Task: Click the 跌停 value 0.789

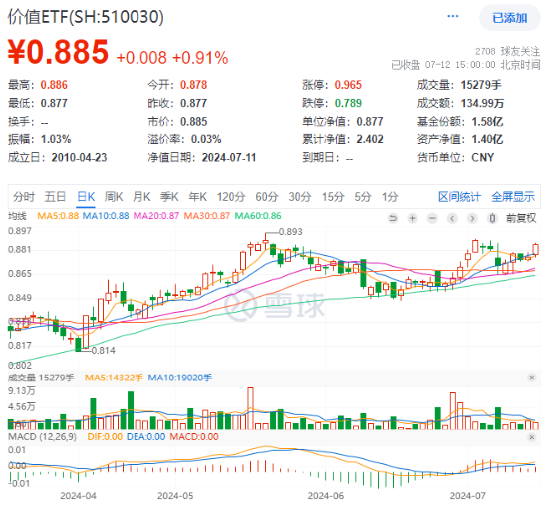Action: [348, 103]
